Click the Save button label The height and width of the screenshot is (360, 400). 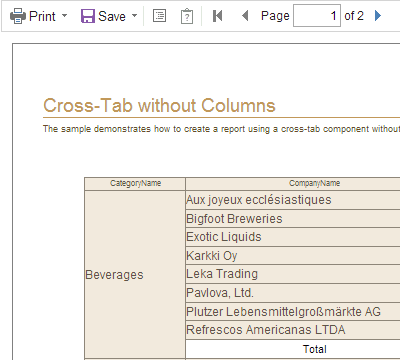pos(112,16)
